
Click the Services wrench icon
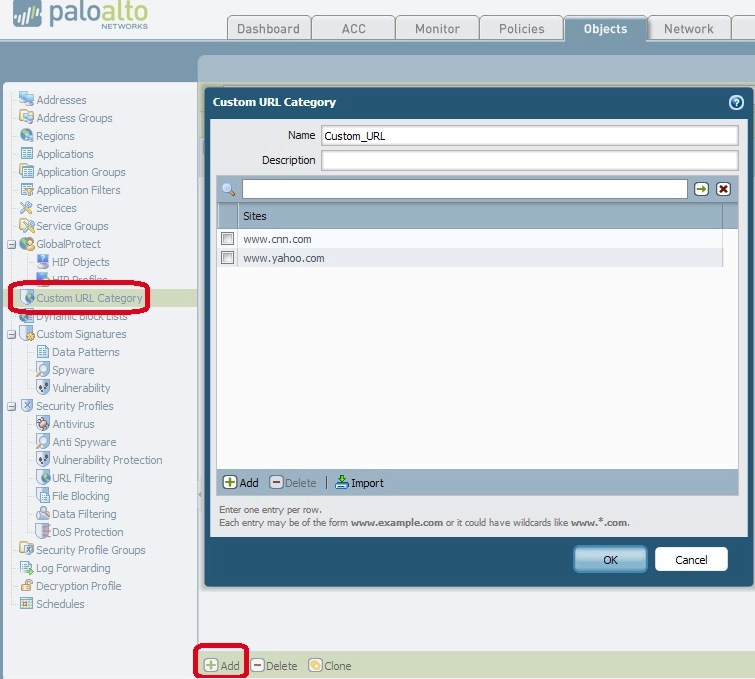[x=26, y=208]
